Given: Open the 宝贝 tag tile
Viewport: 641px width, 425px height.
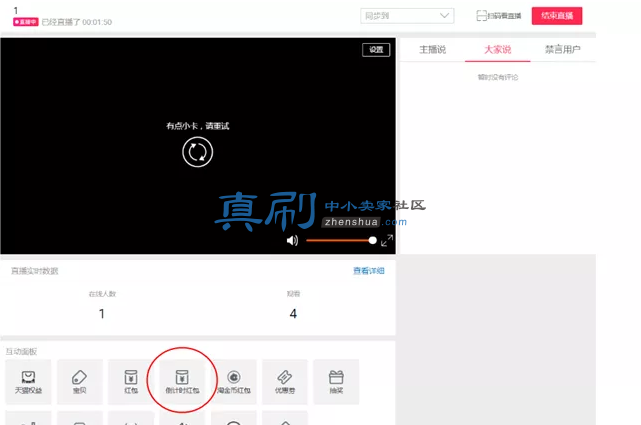Looking at the screenshot, I should coord(80,382).
